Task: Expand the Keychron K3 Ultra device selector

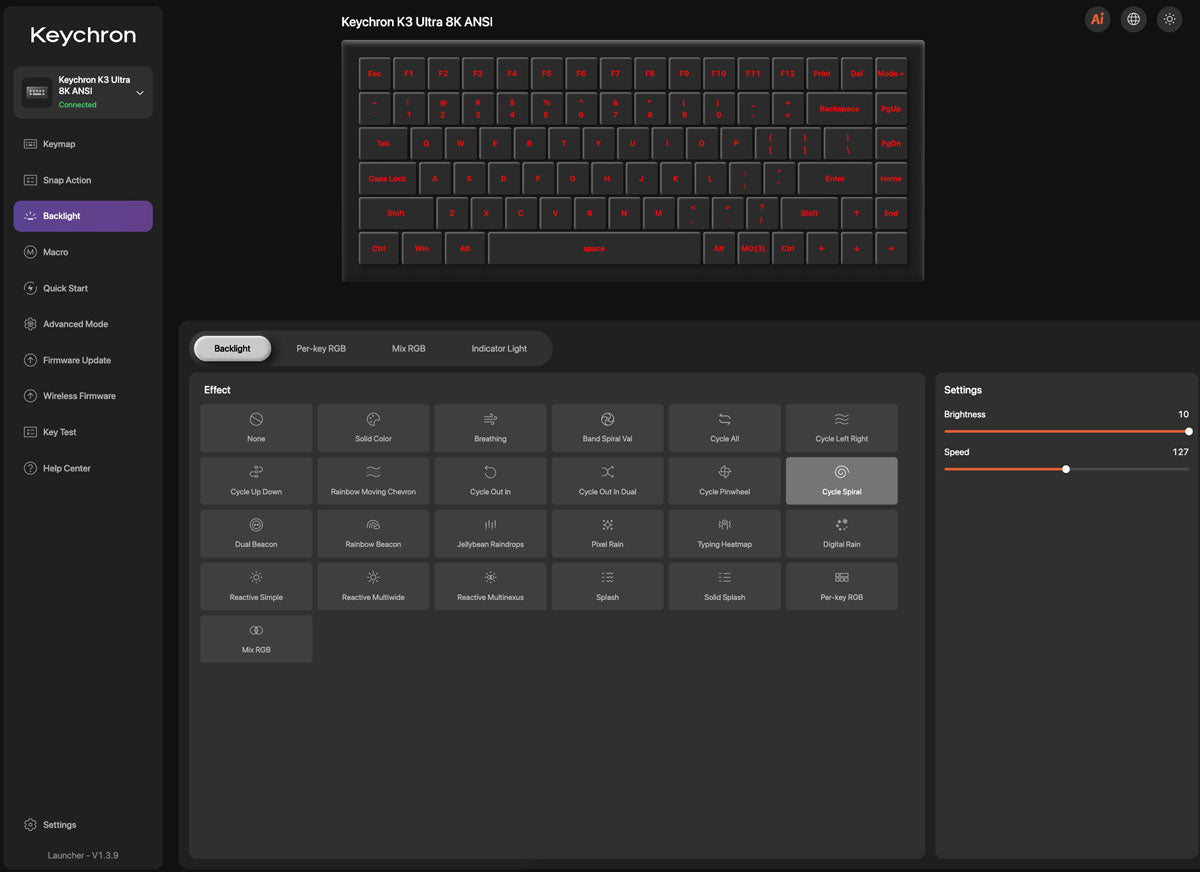Action: point(83,92)
